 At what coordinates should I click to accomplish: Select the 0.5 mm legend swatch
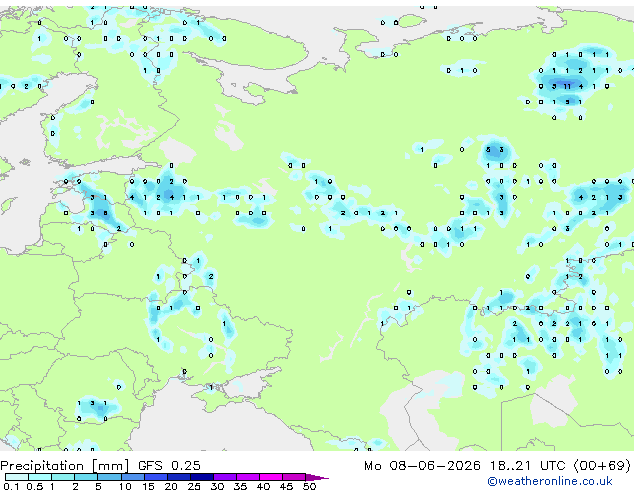click(40, 477)
